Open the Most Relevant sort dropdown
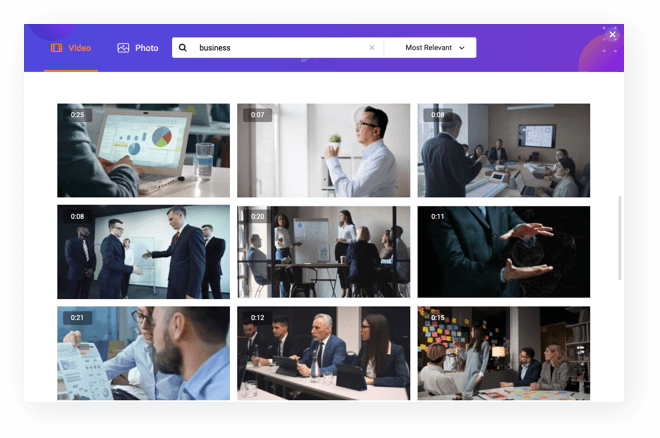660x438 pixels. (x=430, y=48)
